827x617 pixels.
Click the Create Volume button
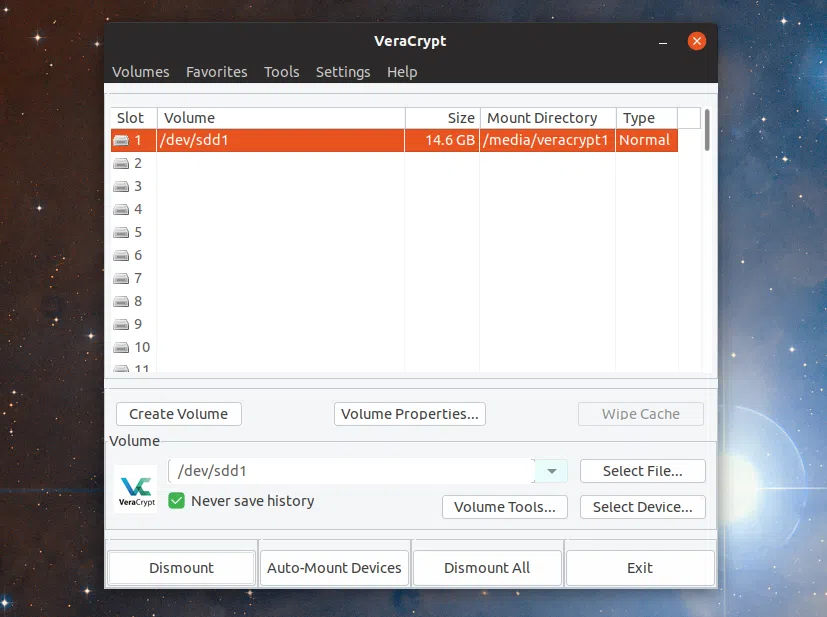click(x=179, y=414)
